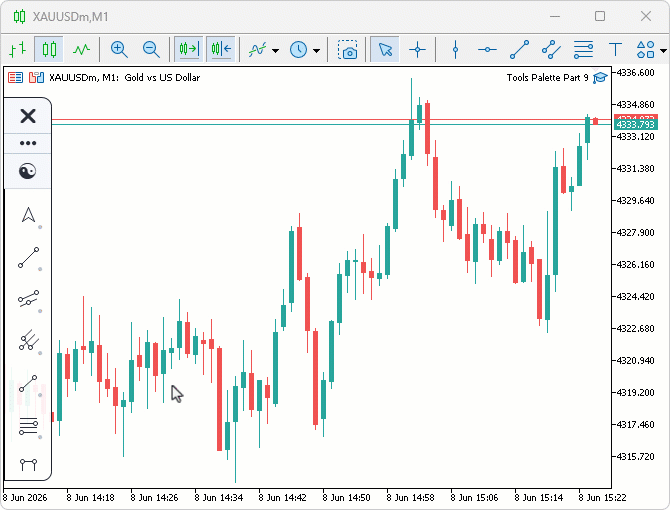Click the 4333.793 bid price label
The width and height of the screenshot is (670, 510).
click(635, 124)
